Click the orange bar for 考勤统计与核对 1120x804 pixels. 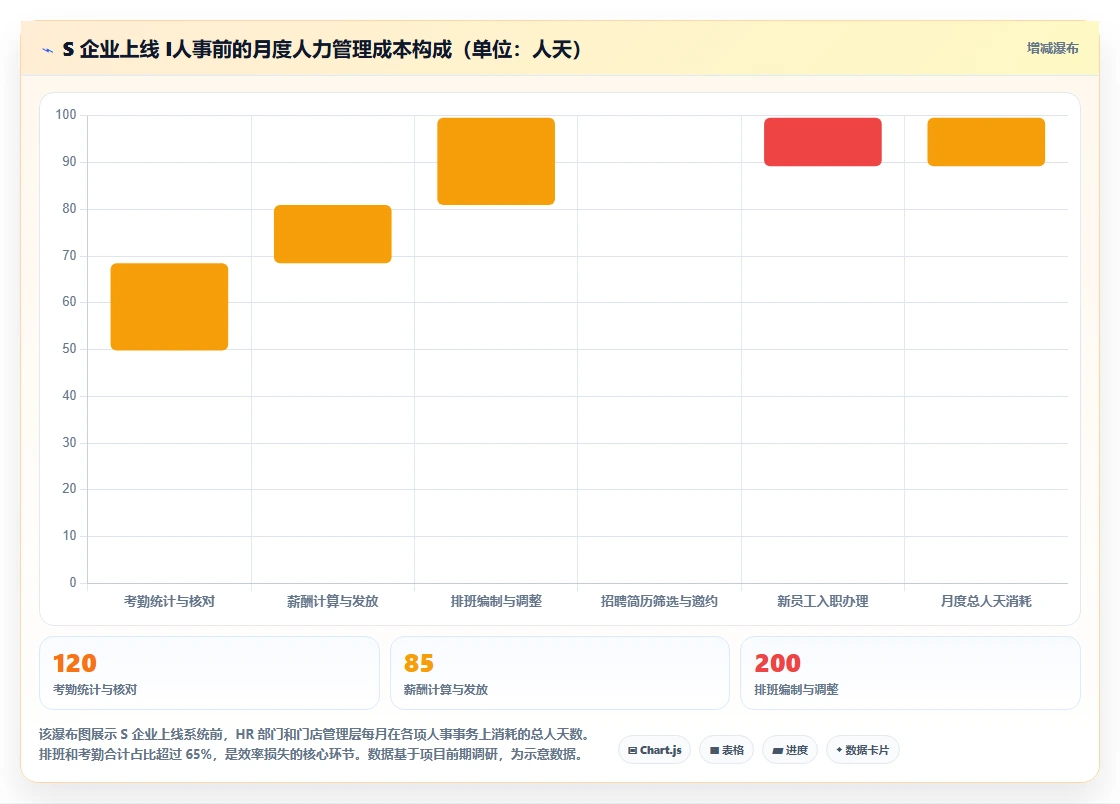pyautogui.click(x=169, y=306)
